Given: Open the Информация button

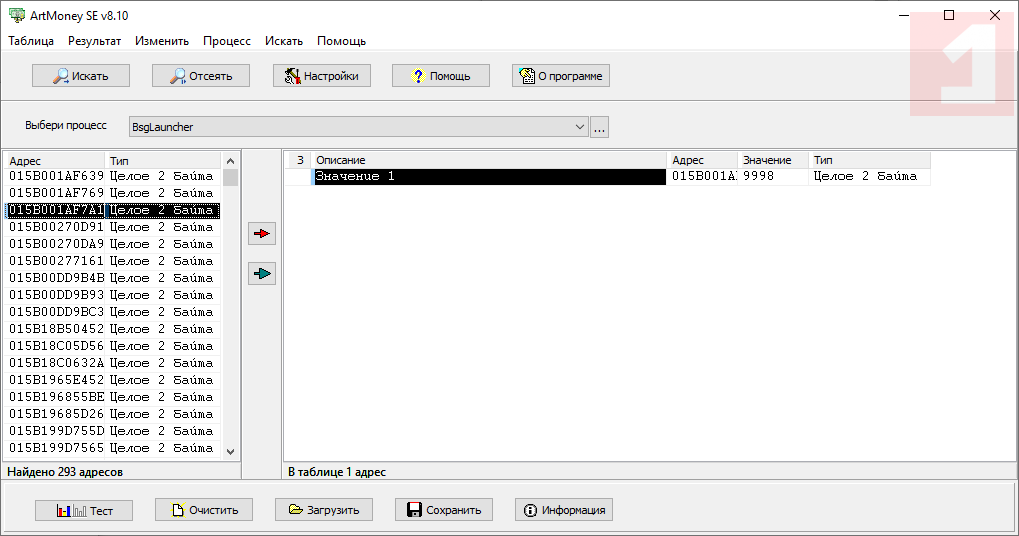Looking at the screenshot, I should point(563,510).
